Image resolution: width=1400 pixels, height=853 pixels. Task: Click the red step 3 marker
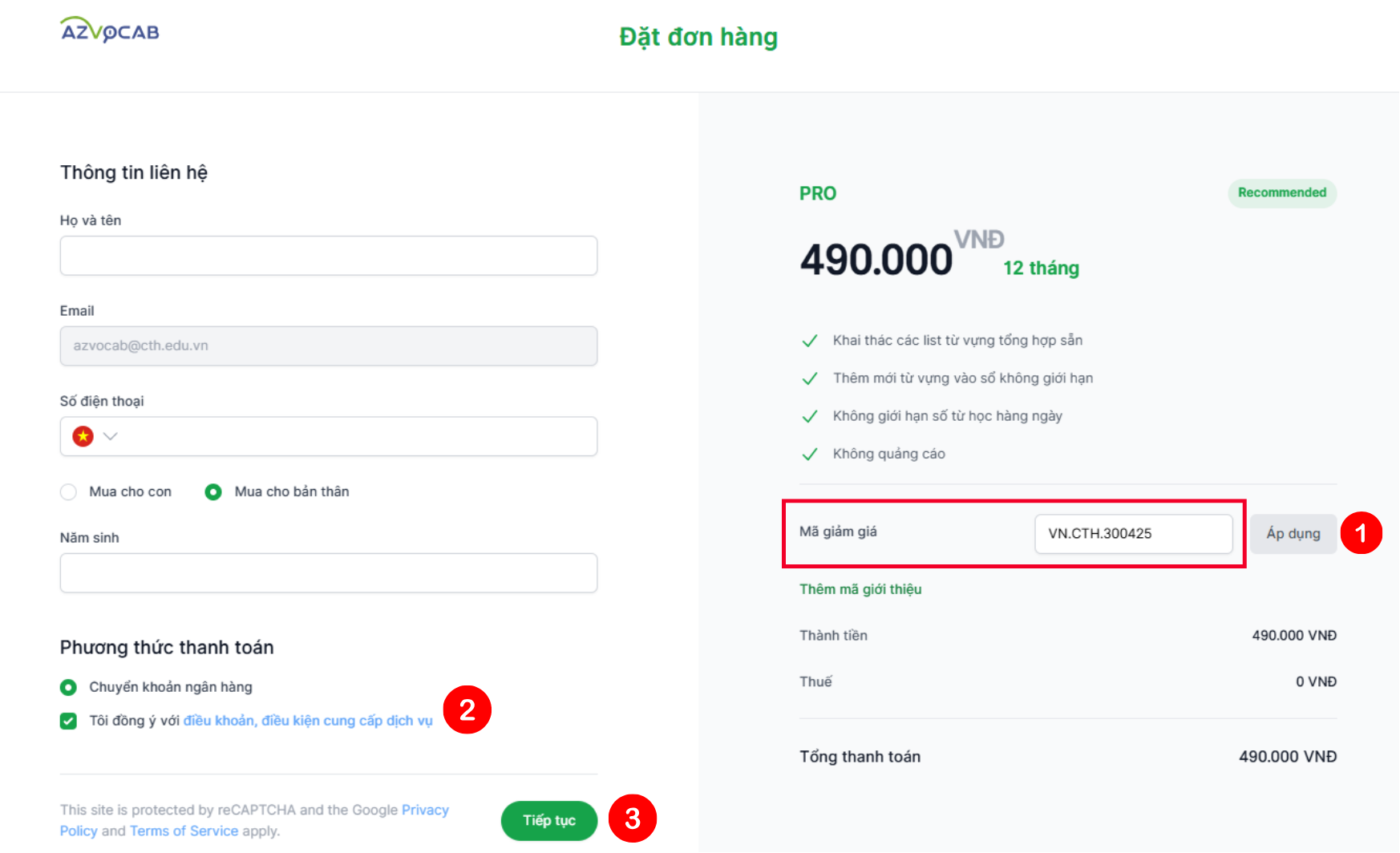click(633, 819)
